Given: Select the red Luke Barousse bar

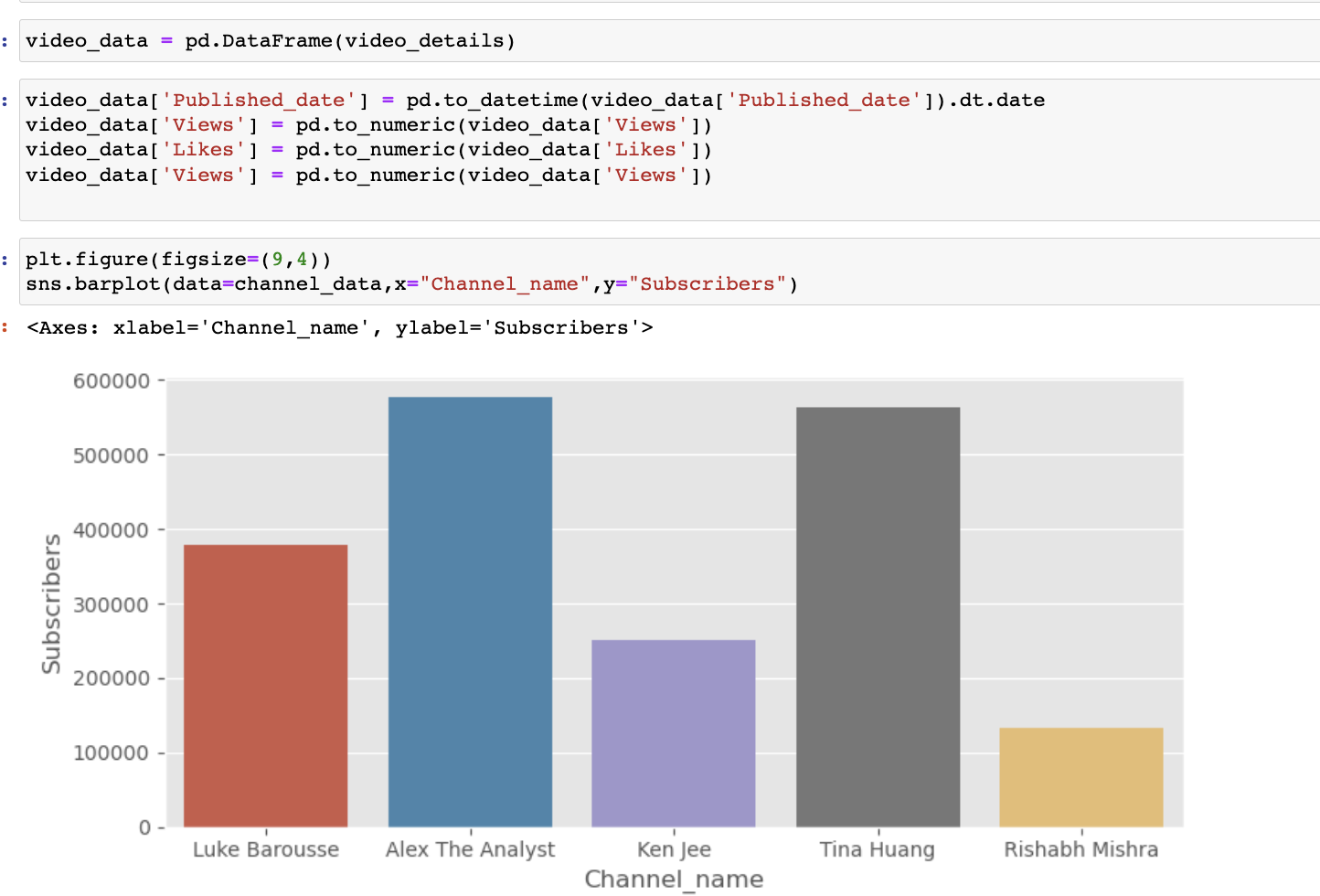Looking at the screenshot, I should (265, 686).
